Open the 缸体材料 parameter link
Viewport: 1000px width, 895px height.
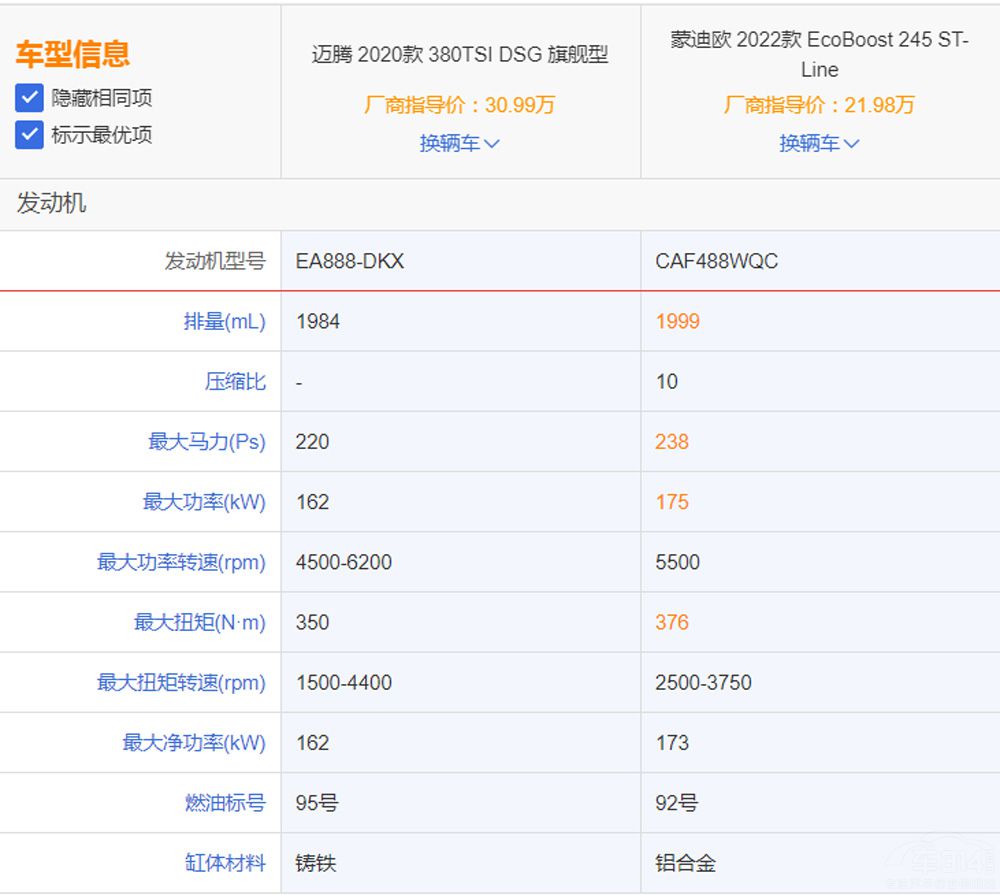225,863
